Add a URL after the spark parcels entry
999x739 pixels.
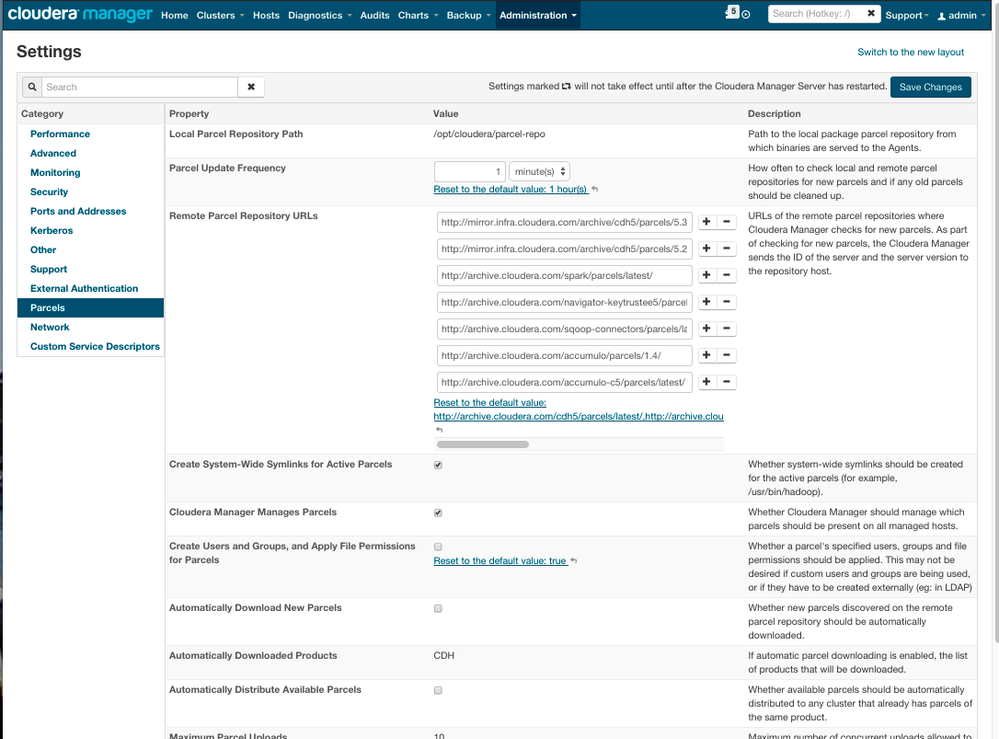(x=706, y=275)
